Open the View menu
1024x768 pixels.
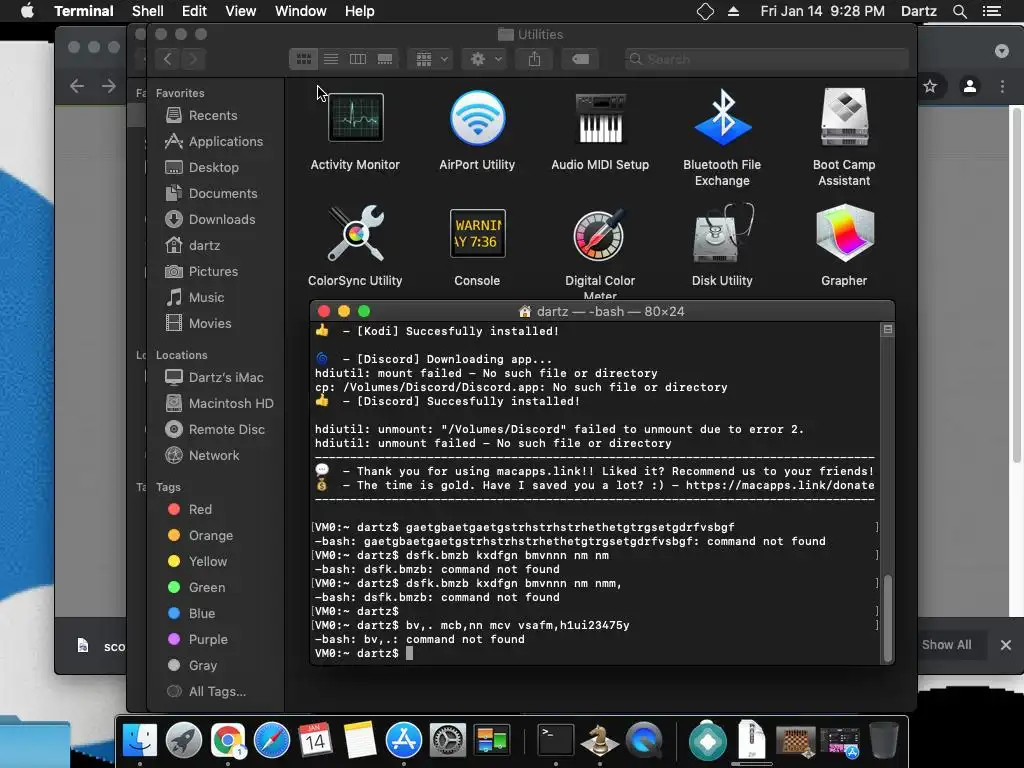(x=240, y=11)
